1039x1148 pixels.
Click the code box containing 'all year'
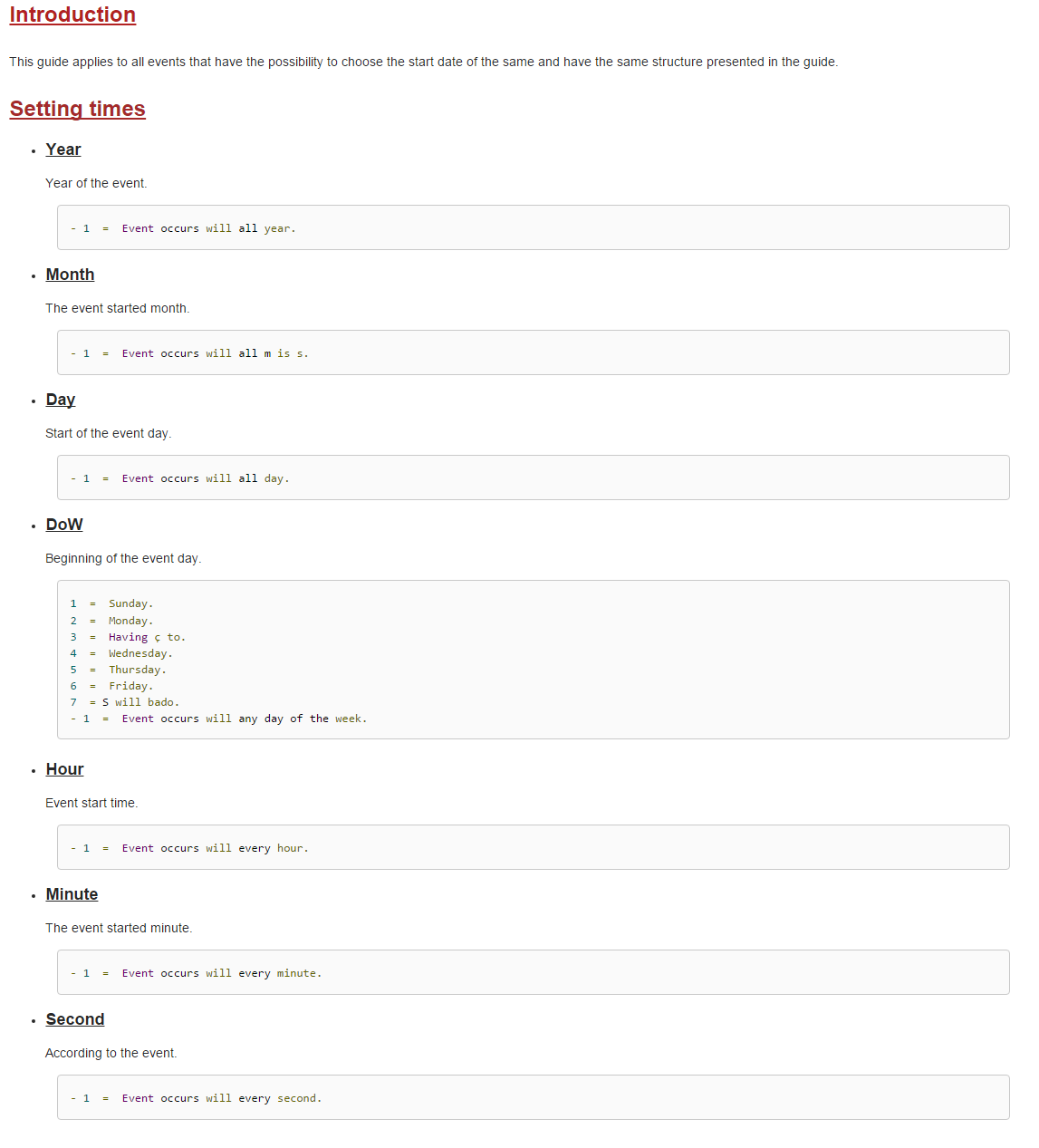(533, 227)
